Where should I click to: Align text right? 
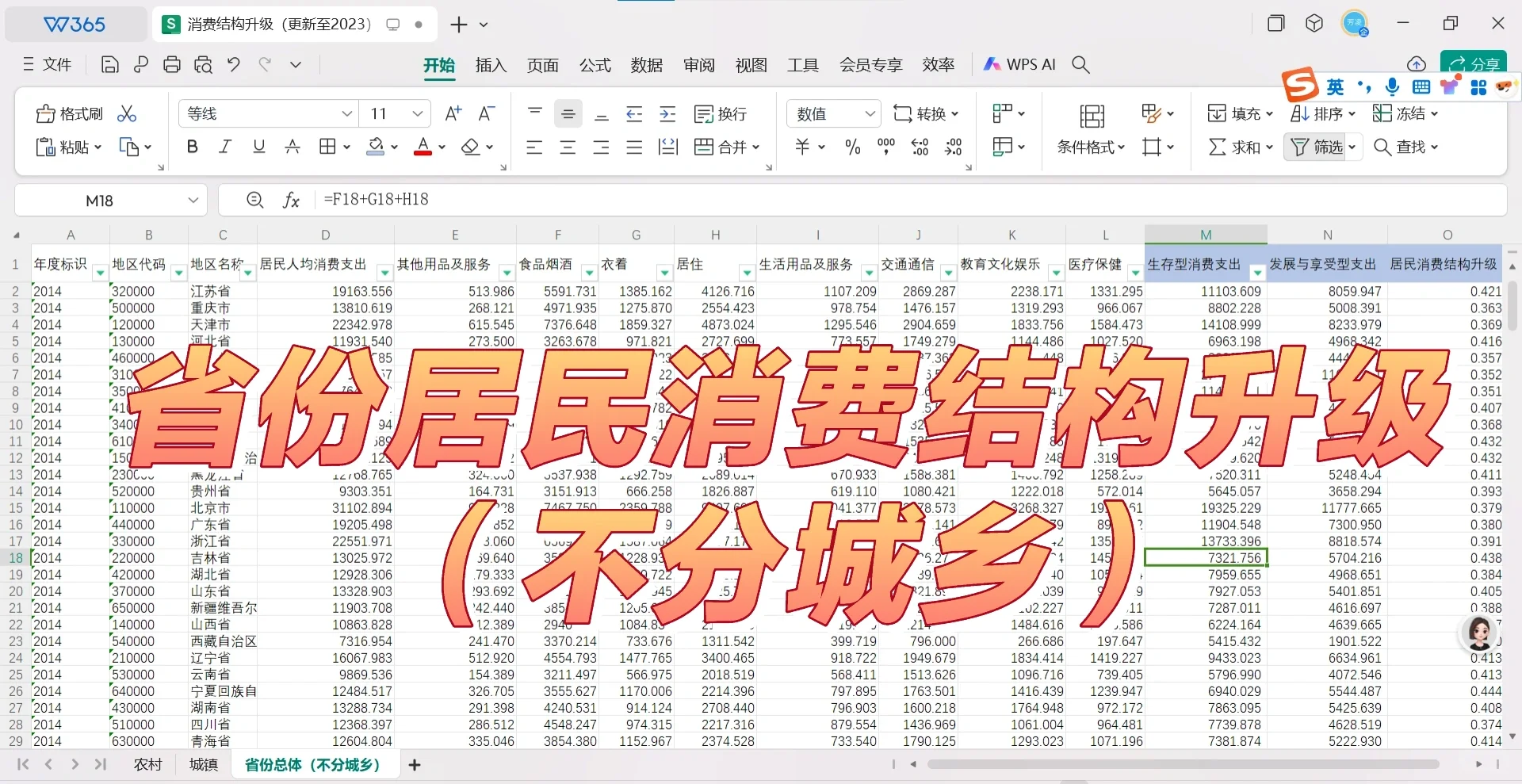pyautogui.click(x=601, y=147)
